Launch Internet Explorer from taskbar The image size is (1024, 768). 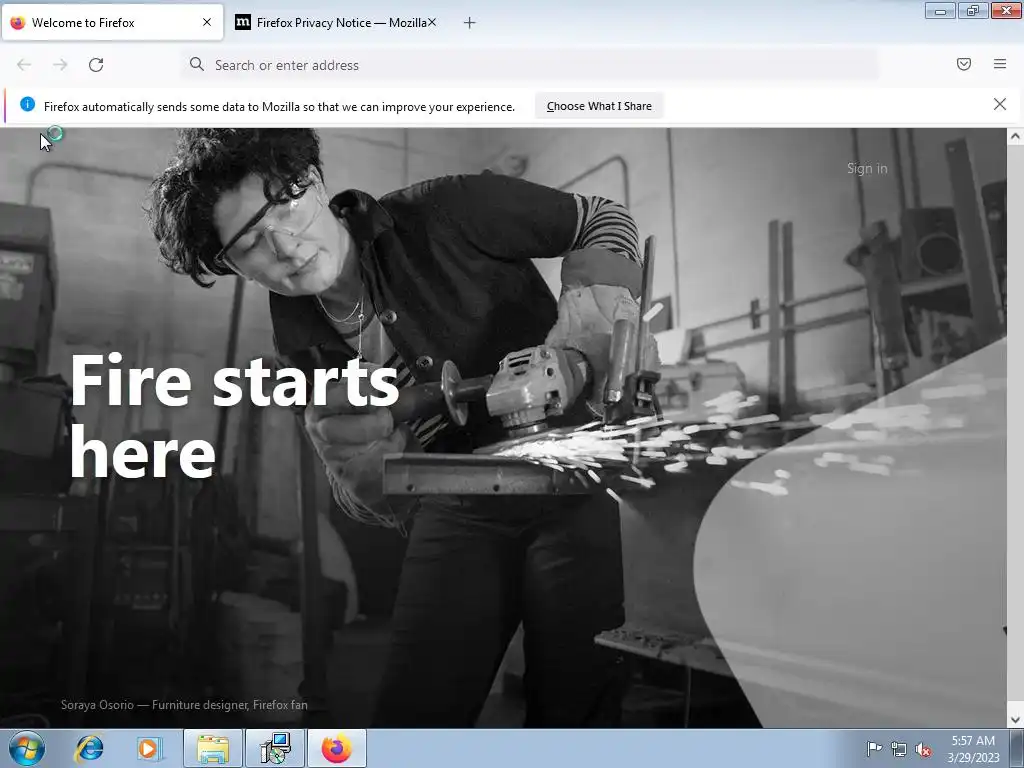88,748
